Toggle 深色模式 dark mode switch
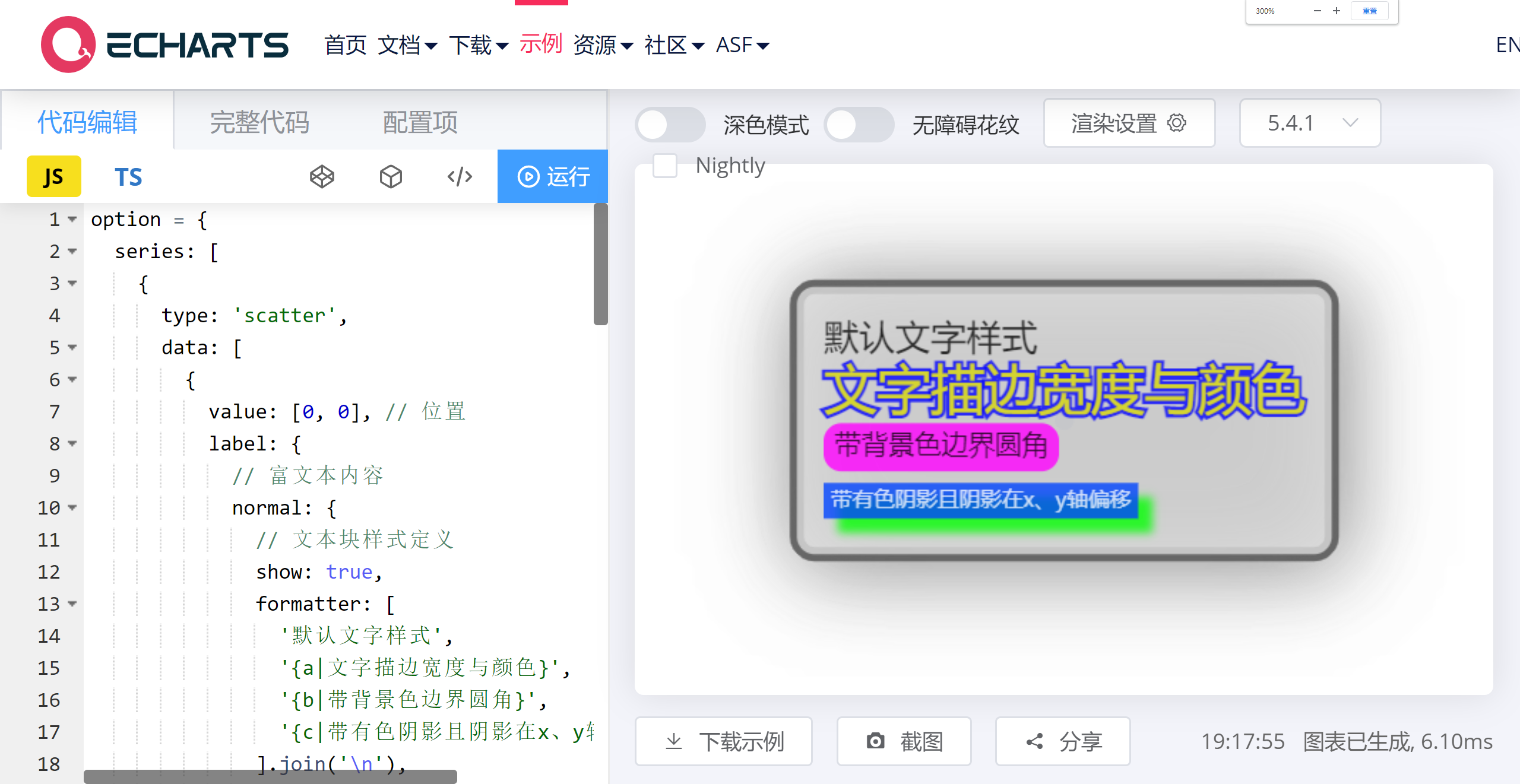Screen dimensions: 1520x784 point(670,125)
